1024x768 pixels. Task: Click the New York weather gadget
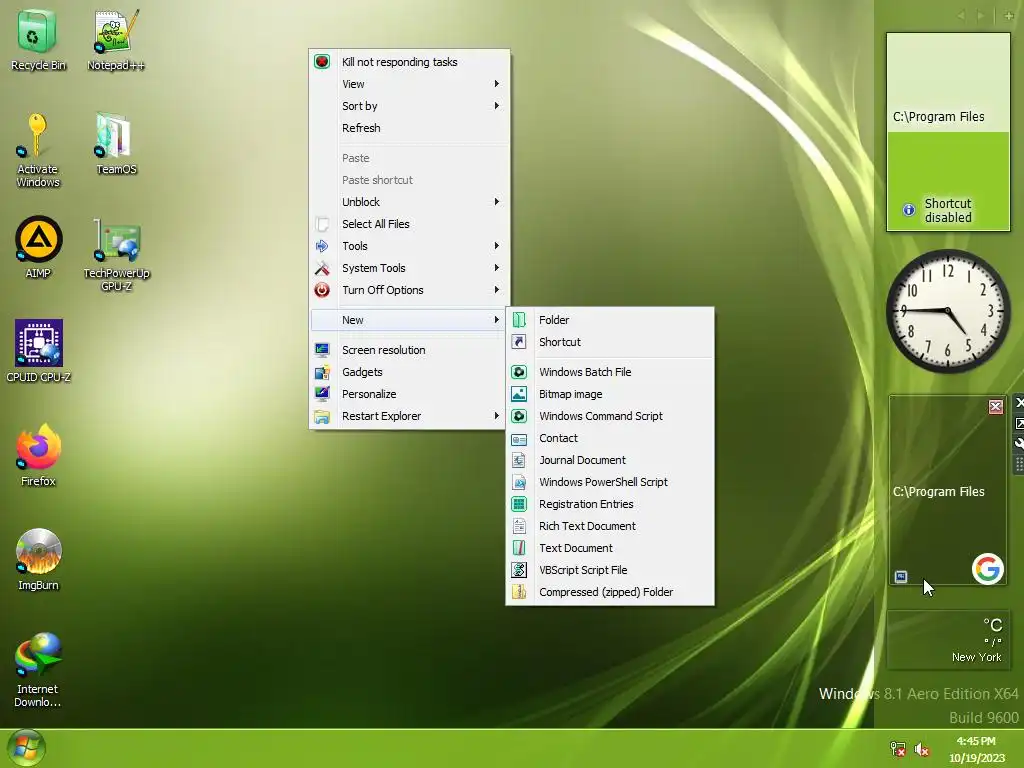click(948, 640)
